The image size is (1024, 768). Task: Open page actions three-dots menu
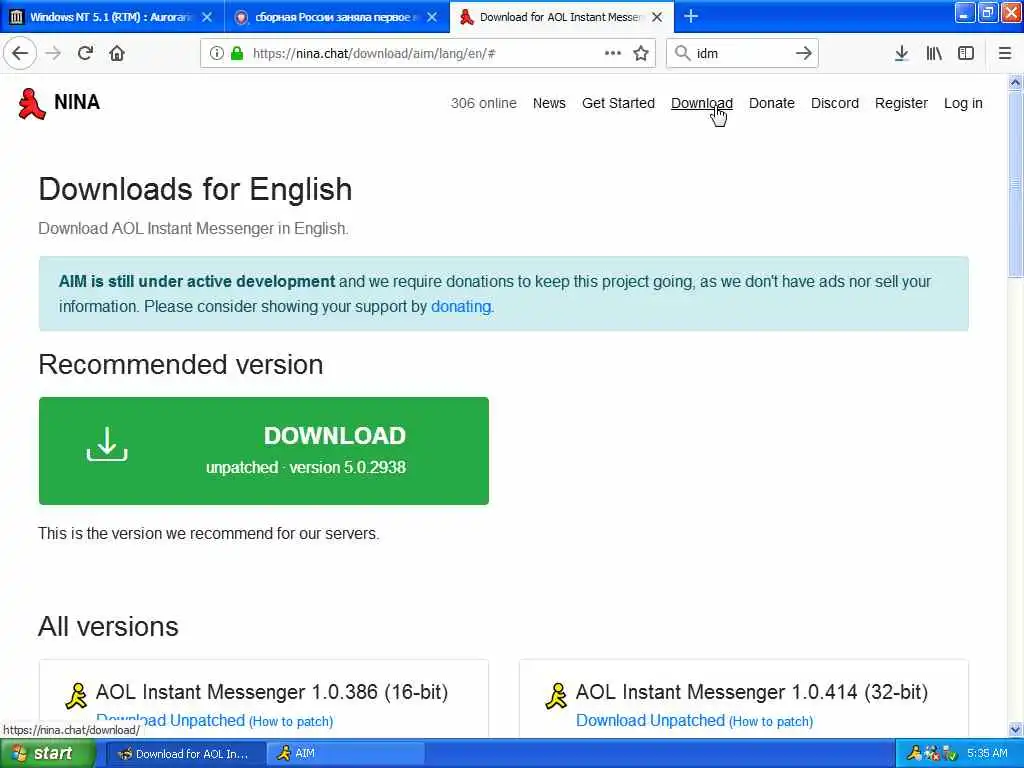[613, 53]
